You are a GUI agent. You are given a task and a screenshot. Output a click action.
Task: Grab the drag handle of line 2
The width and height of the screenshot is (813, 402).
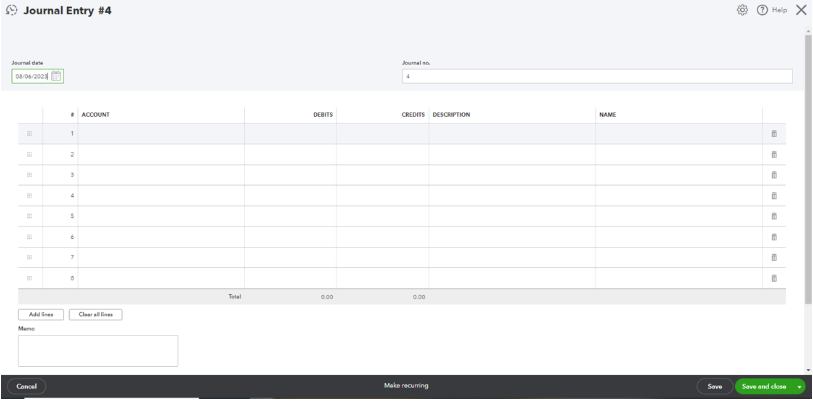tap(30, 155)
